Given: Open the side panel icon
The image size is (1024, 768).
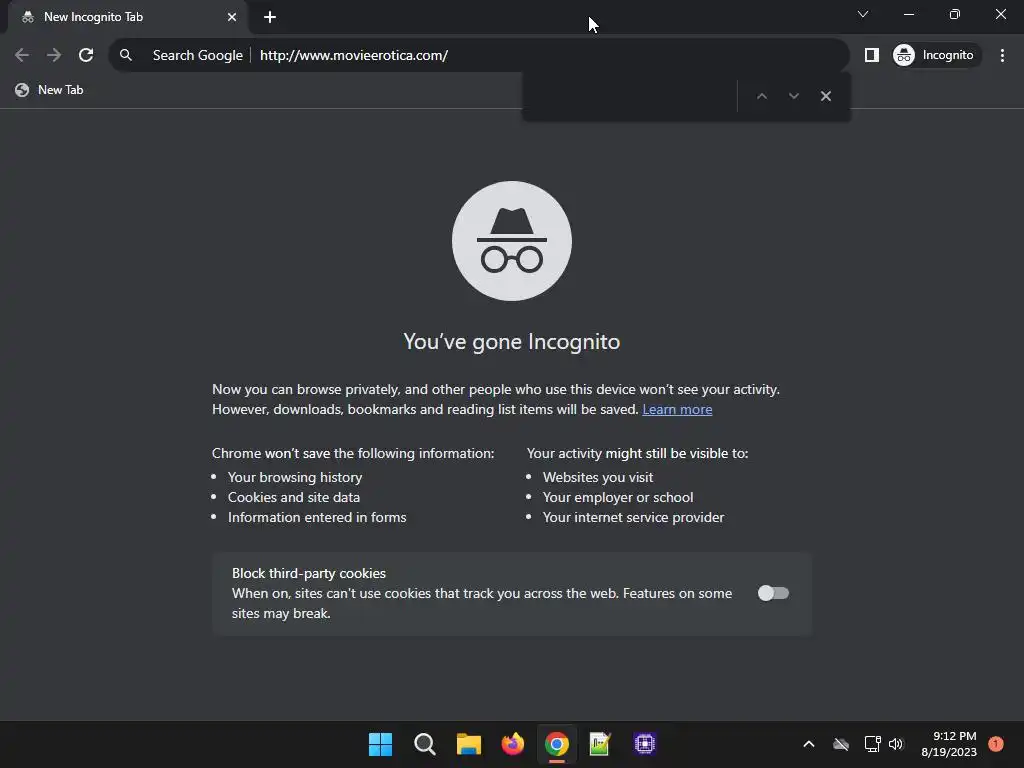Looking at the screenshot, I should tap(871, 55).
